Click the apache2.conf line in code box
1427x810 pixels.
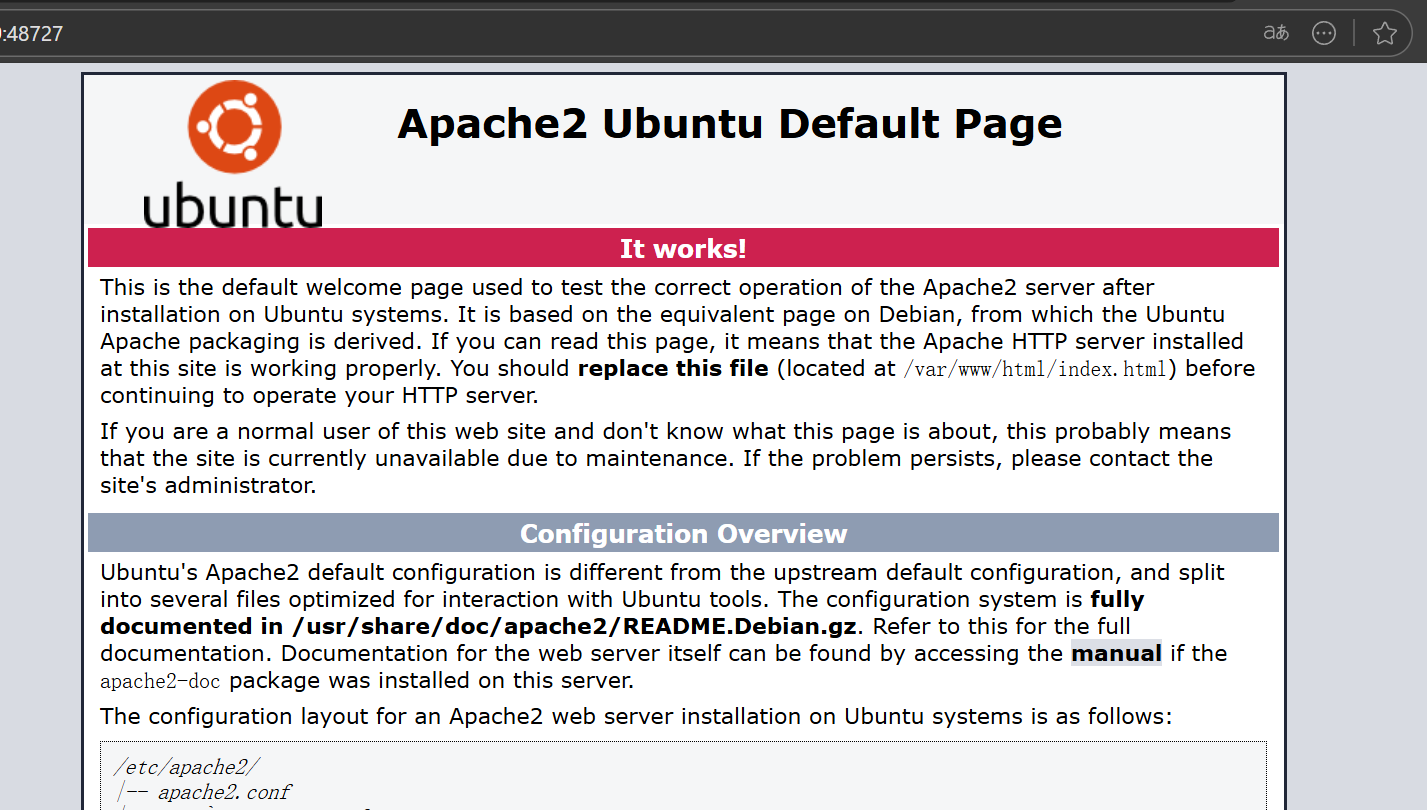225,793
